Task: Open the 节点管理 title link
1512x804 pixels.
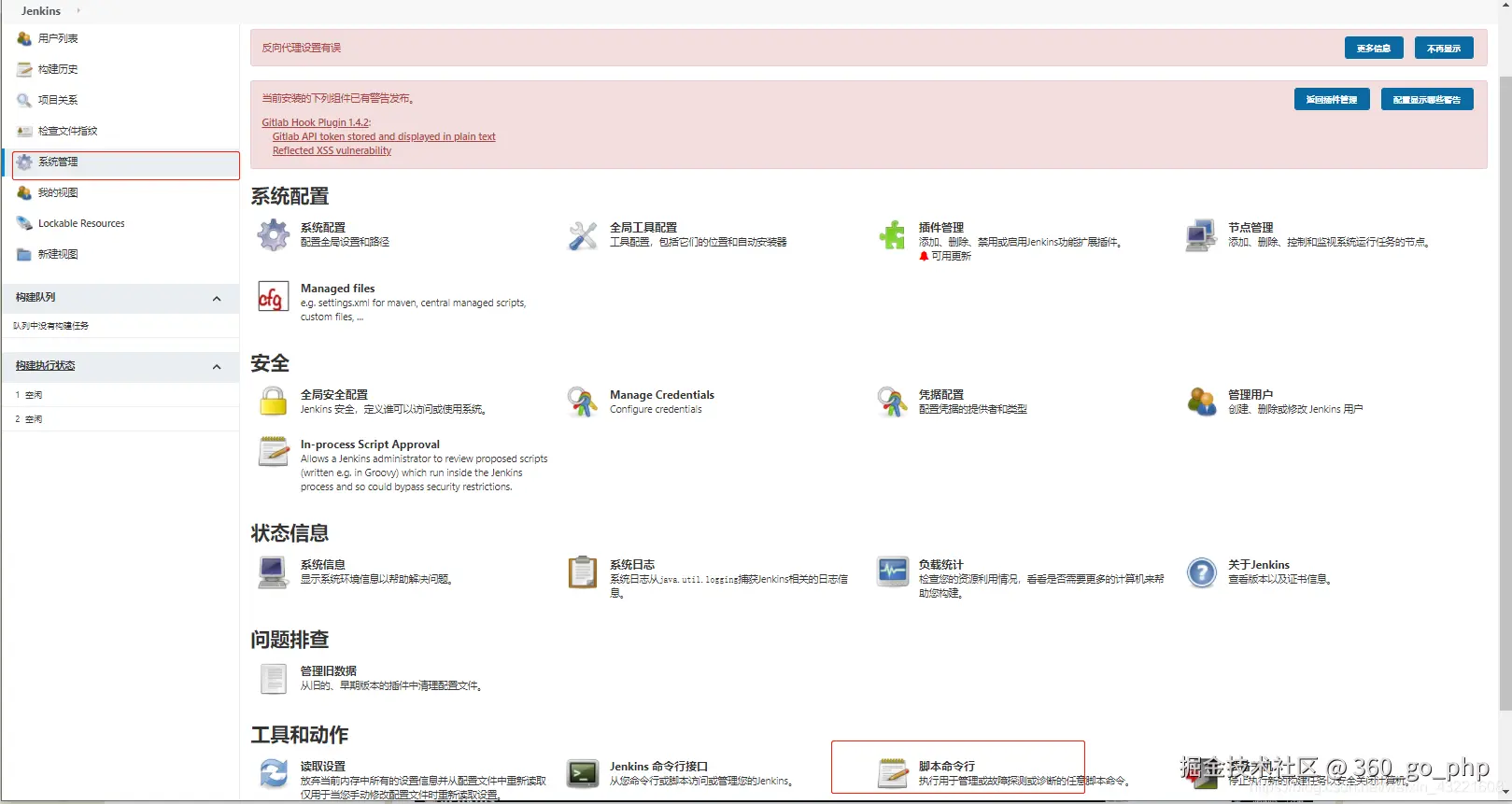Action: click(x=1251, y=227)
